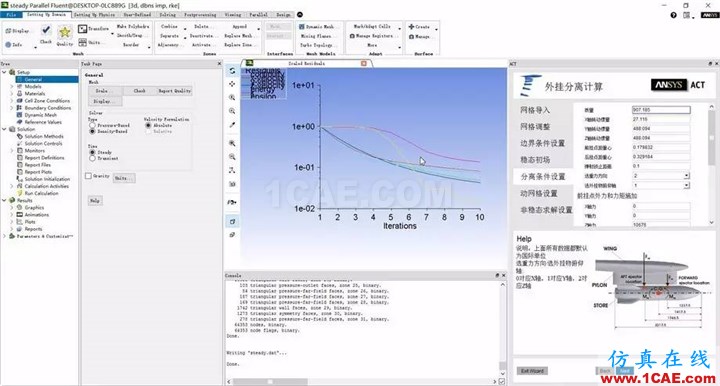
Task: Expand the Monitors tree node
Action: (12, 151)
